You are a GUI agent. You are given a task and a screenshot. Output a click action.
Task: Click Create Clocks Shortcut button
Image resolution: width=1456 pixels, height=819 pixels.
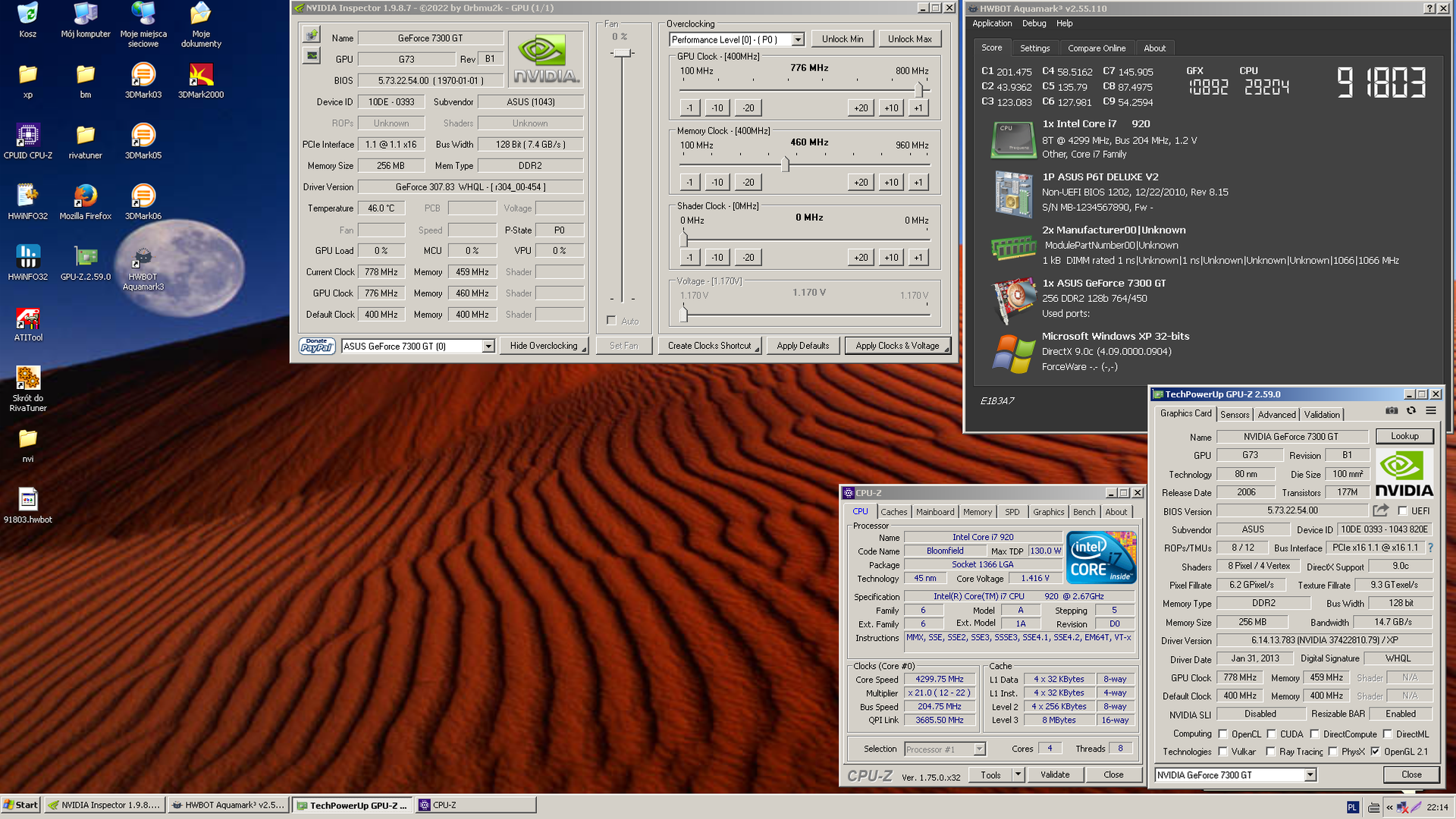710,346
